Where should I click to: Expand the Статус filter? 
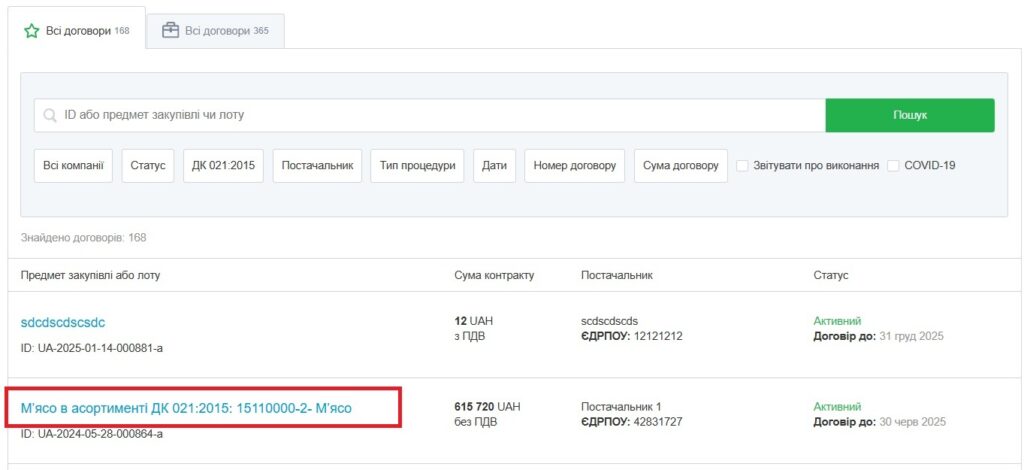(x=149, y=166)
